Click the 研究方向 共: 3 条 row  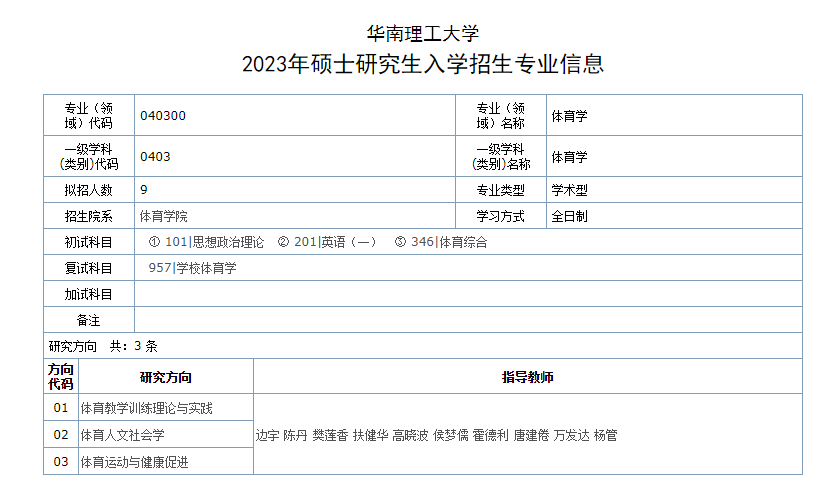(423, 346)
